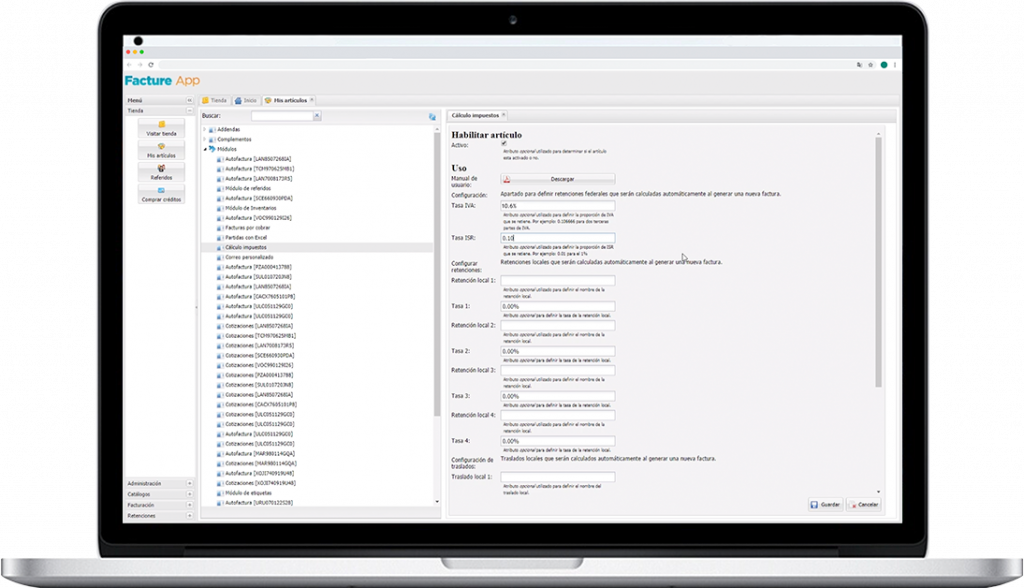The width and height of the screenshot is (1024, 588).
Task: Click the Tasa IVA input field
Action: (x=558, y=205)
